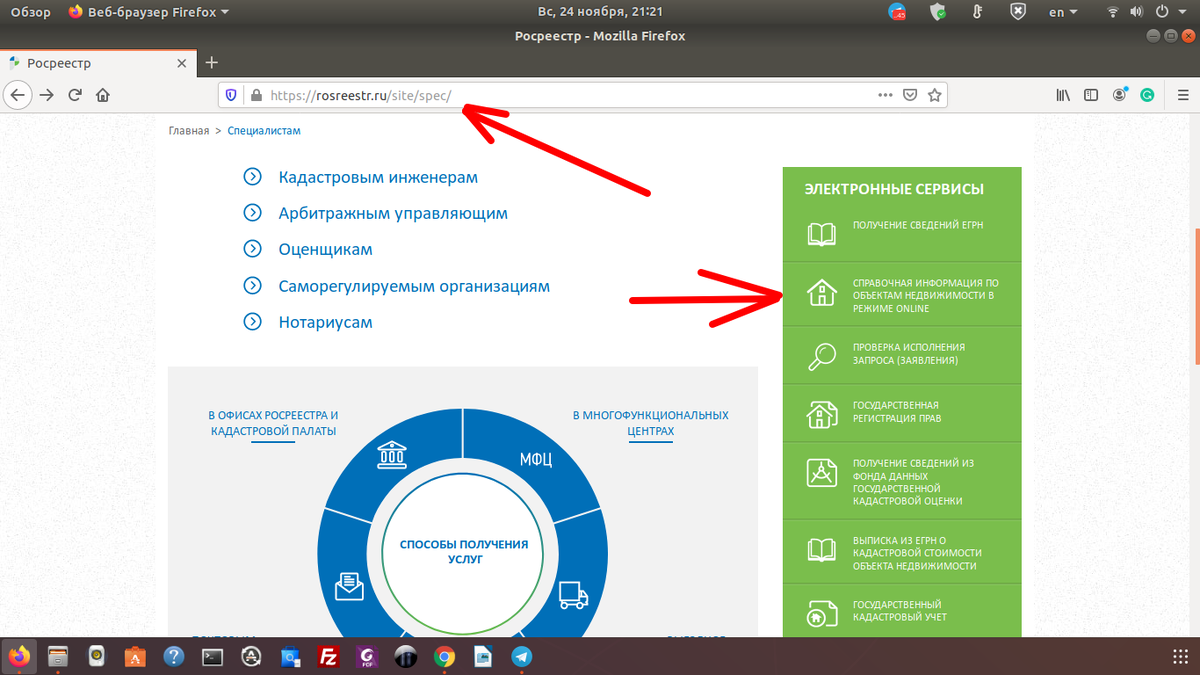
Task: Click the chevron circle beside Нотариусам
Action: pos(252,322)
